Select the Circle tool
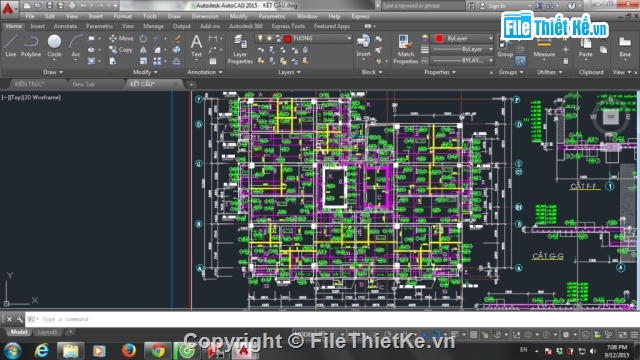640x360 pixels. (x=54, y=46)
